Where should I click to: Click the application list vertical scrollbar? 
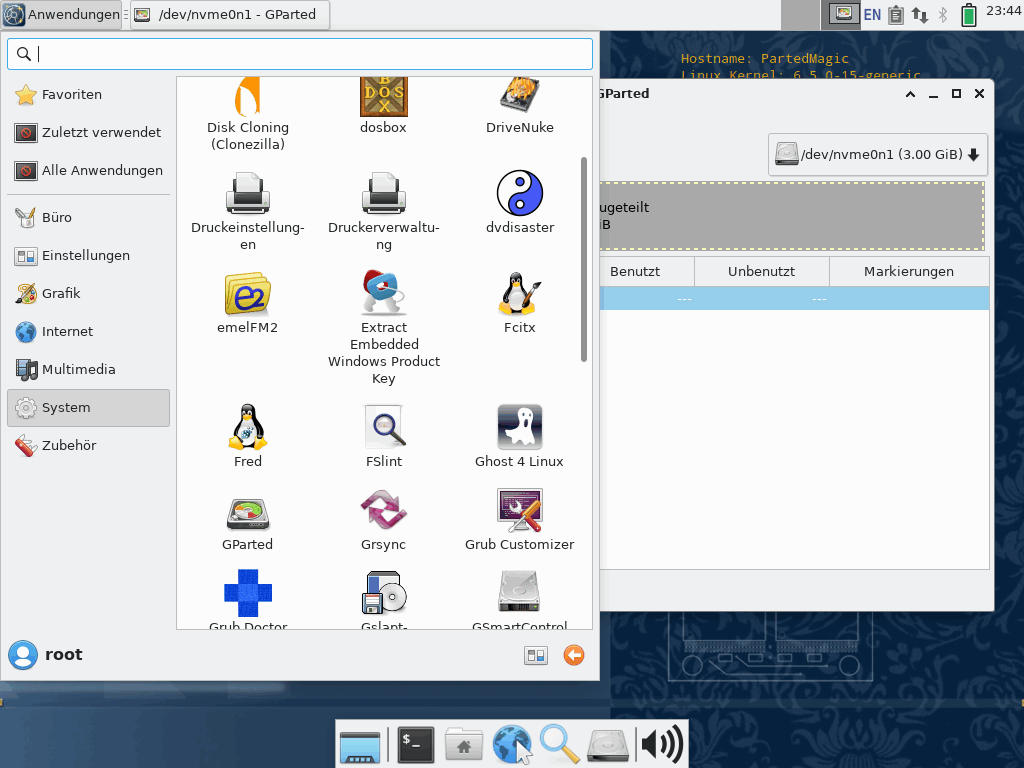pyautogui.click(x=584, y=258)
